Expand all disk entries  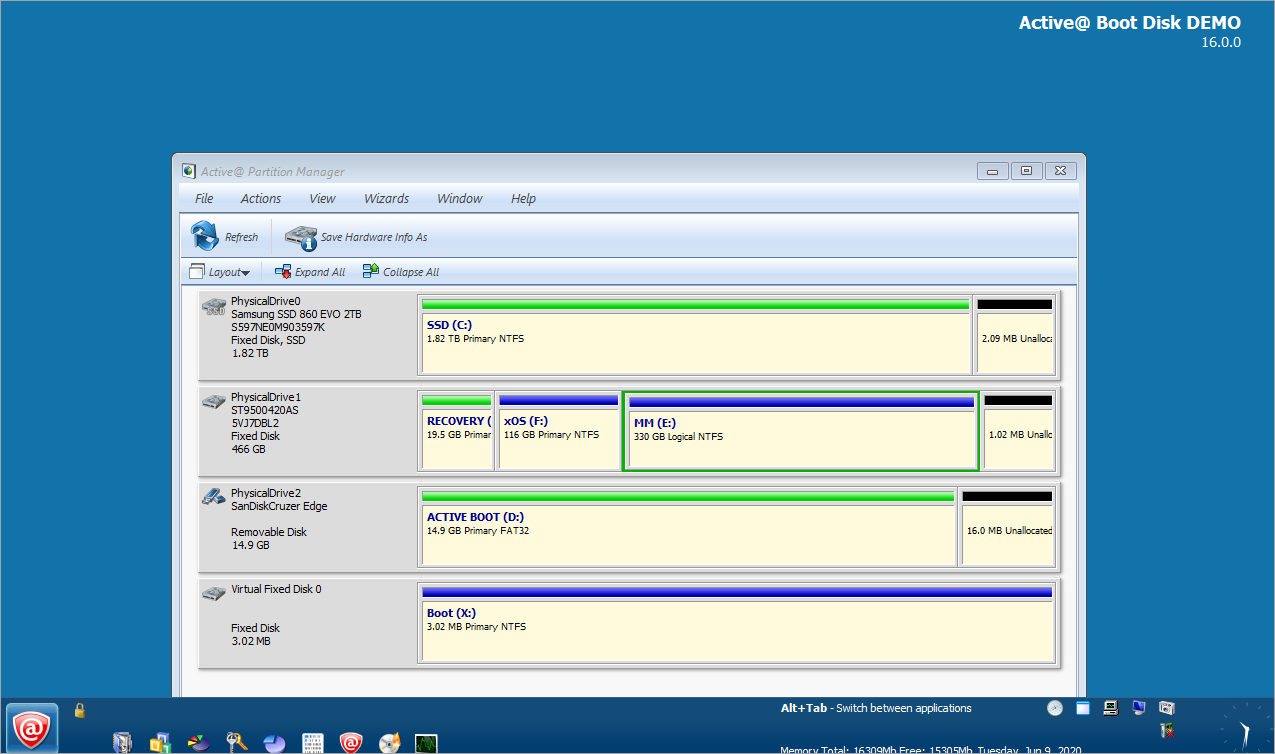tap(310, 272)
